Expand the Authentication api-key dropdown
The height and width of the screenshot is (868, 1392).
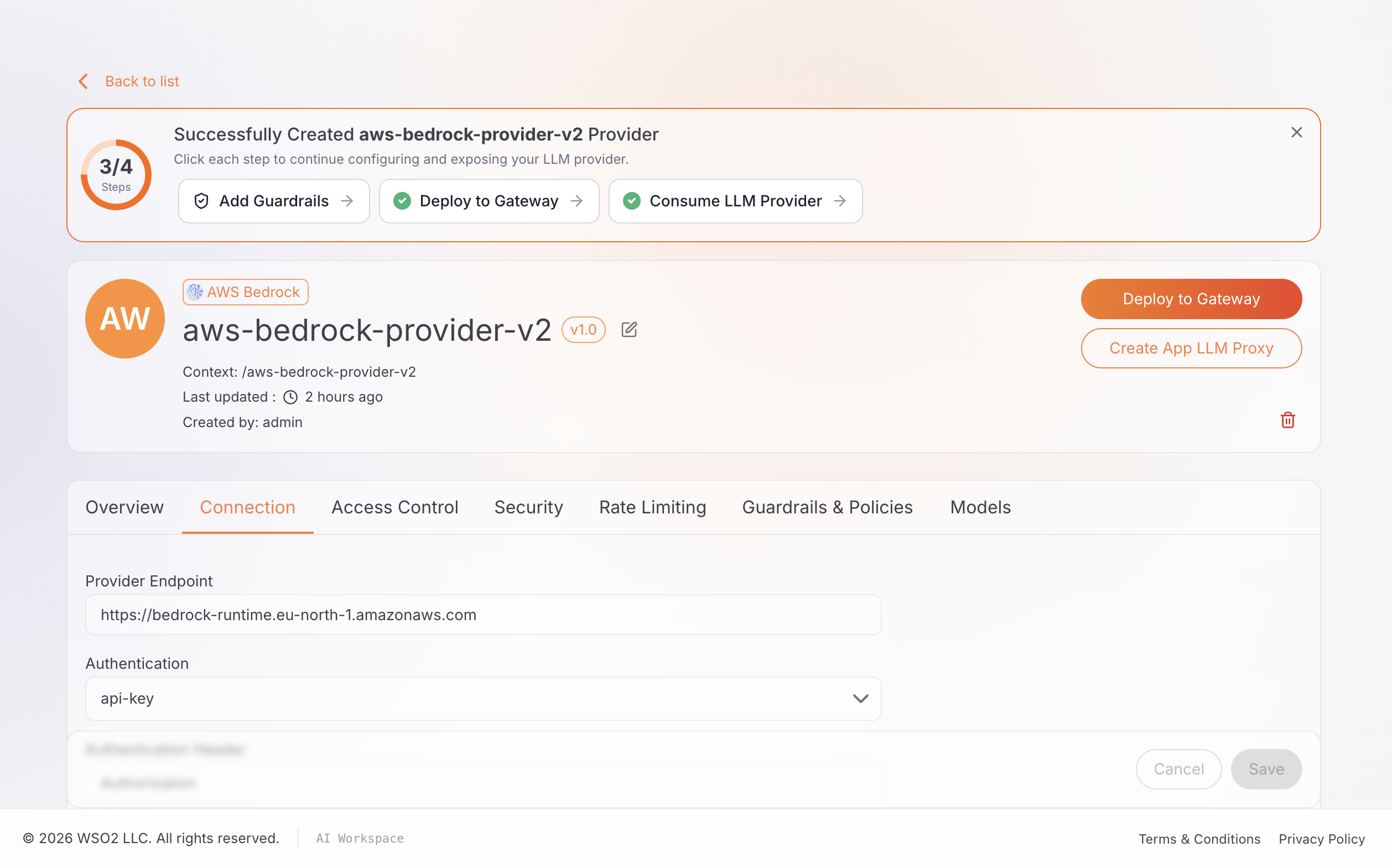tap(484, 699)
